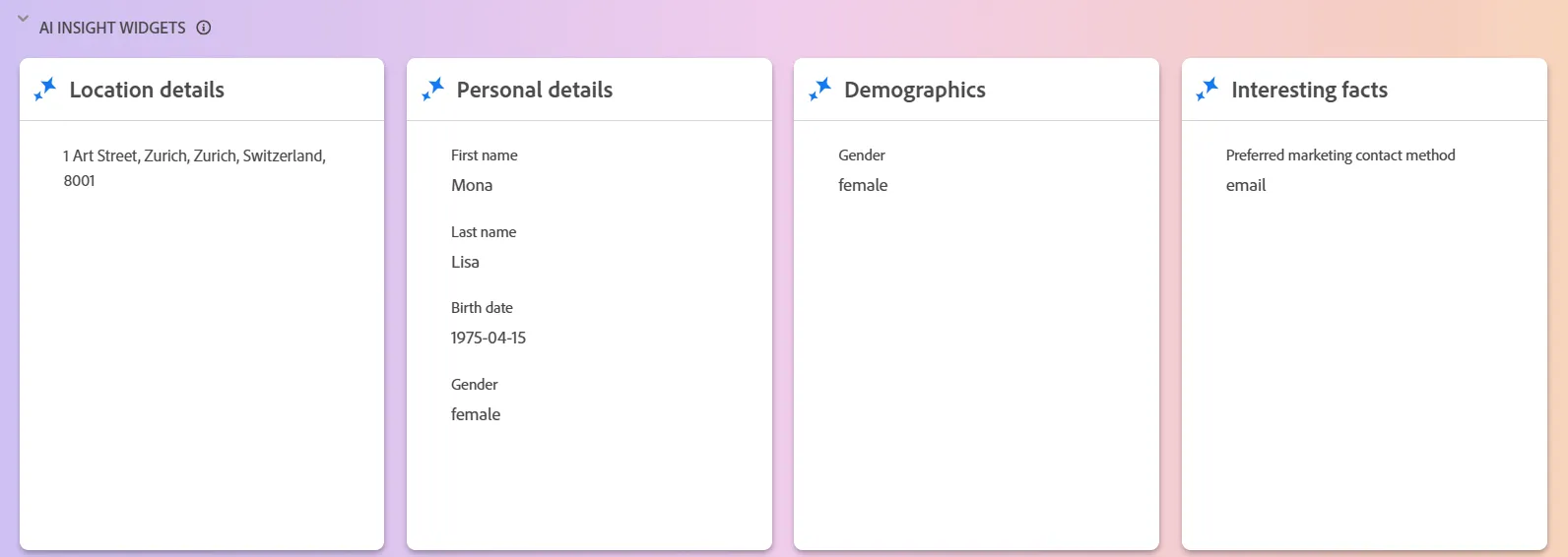Select the AI INSIGHT WIDGETS heading
Viewport: 1568px width, 557px height.
click(112, 28)
